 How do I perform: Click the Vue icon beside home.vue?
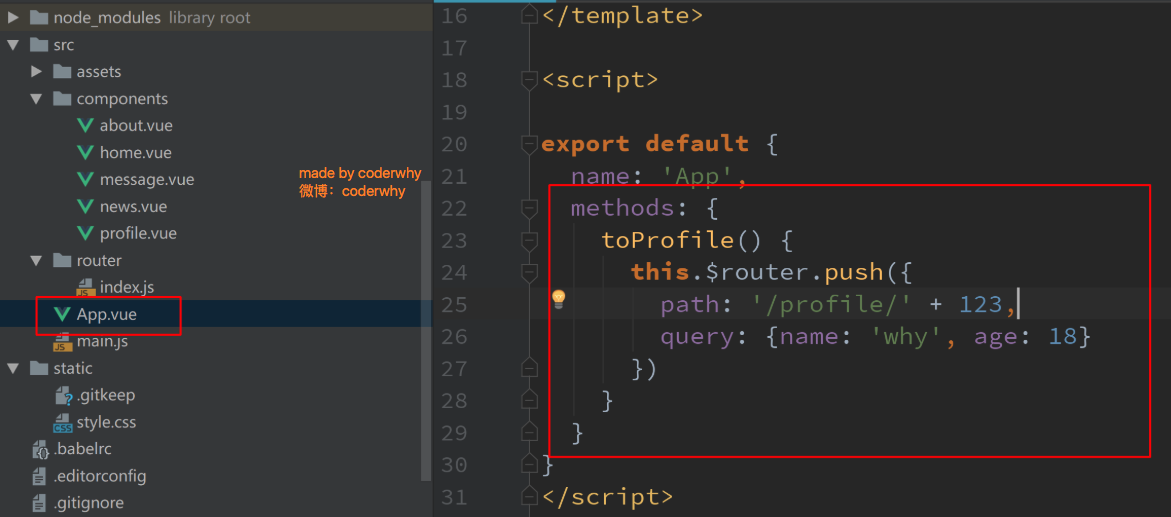[x=85, y=152]
